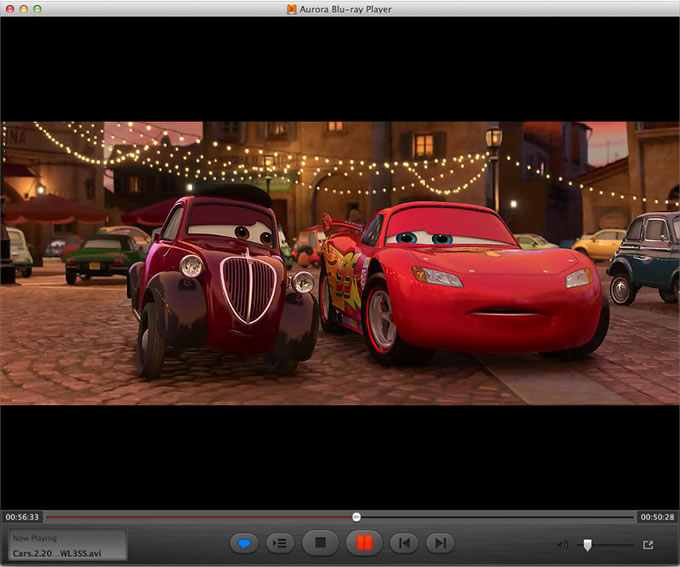Mute audio using the speaker icon
This screenshot has height=567, width=680.
point(563,545)
